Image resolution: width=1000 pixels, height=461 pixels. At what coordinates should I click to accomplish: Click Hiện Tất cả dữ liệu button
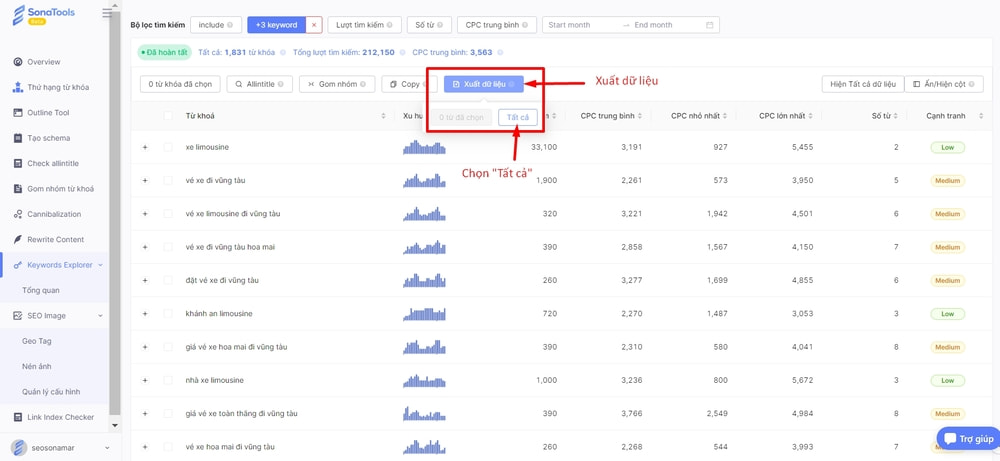click(x=863, y=84)
